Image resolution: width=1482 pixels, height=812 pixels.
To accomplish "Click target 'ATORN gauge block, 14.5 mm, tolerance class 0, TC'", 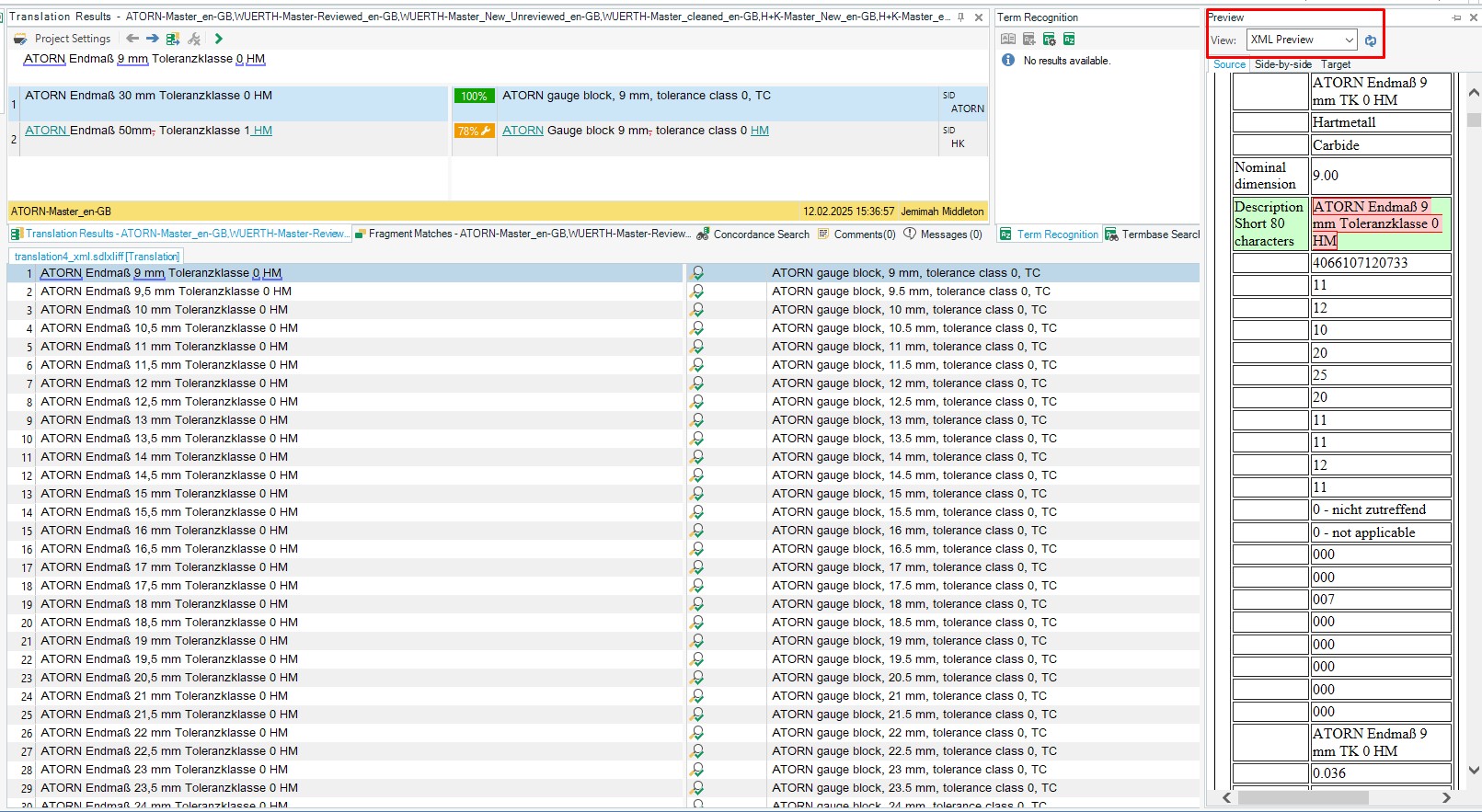I will 914,475.
